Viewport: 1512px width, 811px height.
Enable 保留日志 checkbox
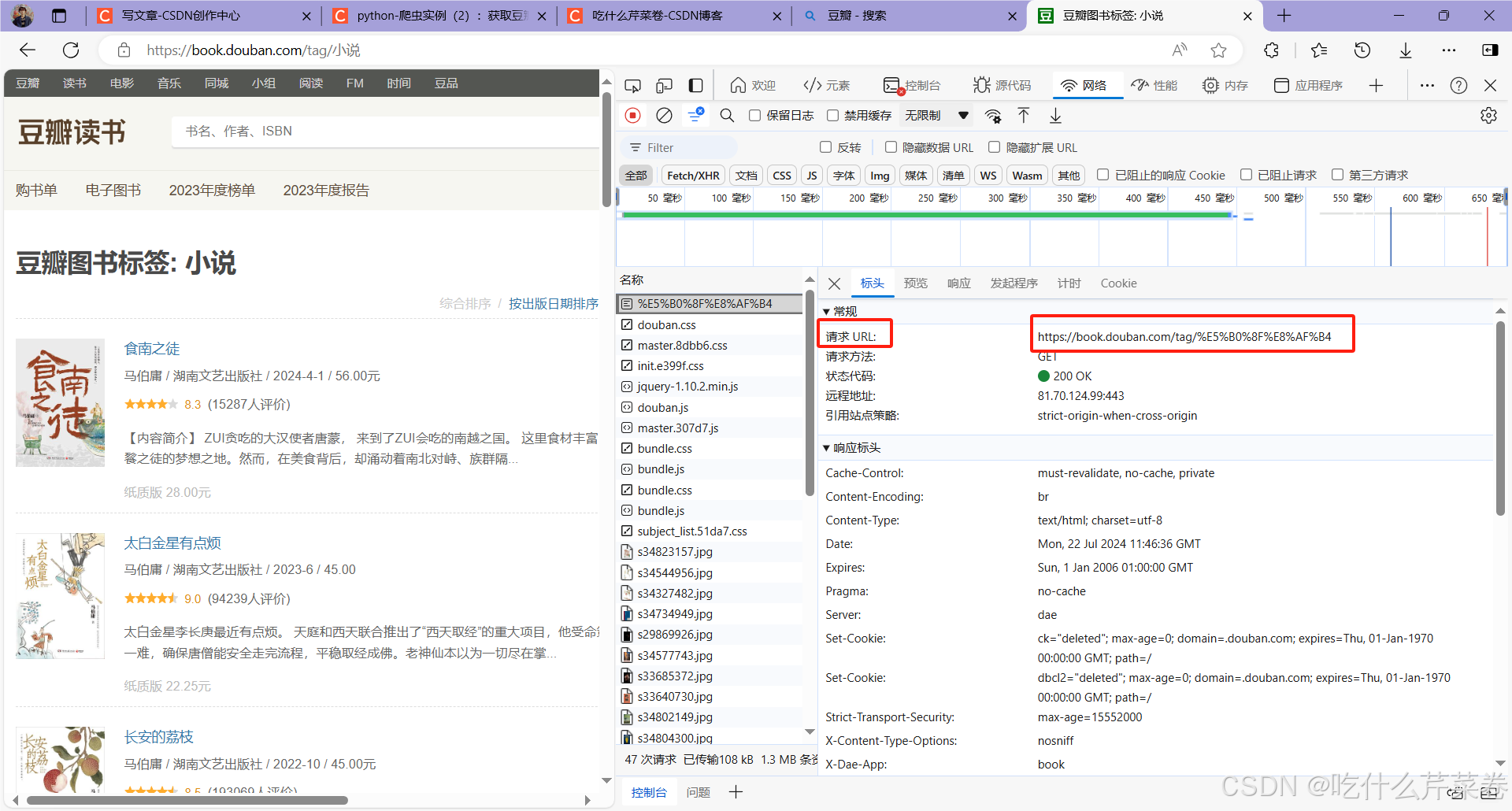click(x=754, y=116)
